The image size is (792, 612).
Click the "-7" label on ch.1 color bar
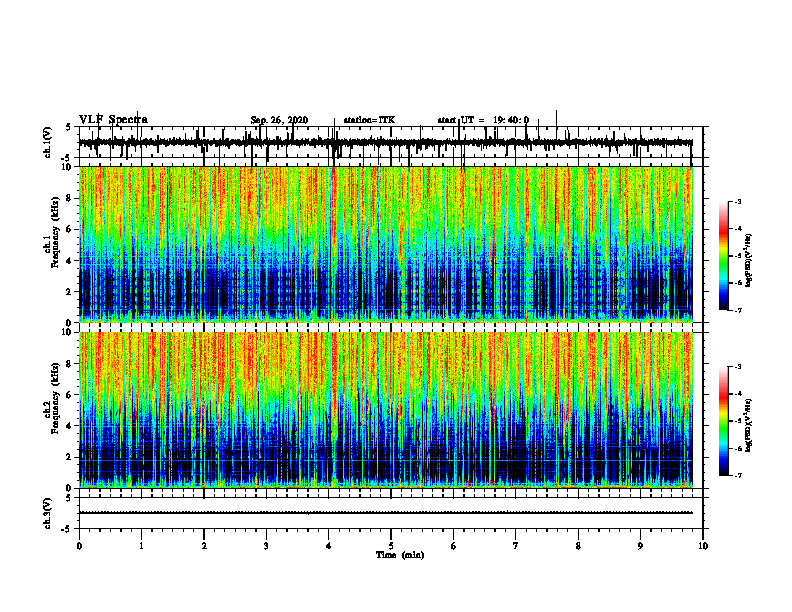738,311
